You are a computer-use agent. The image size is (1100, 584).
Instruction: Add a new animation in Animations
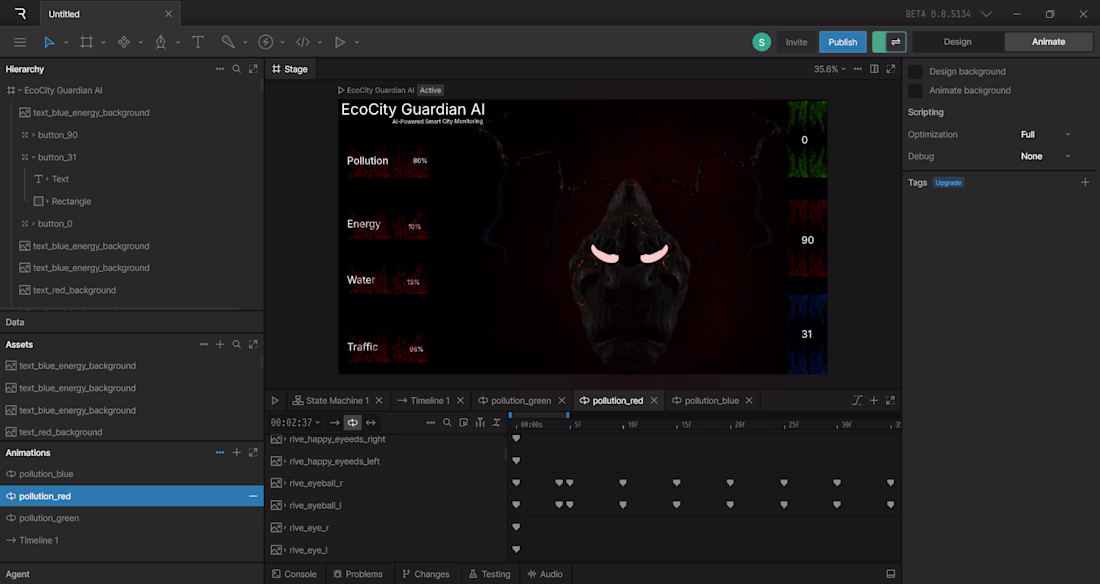tap(236, 453)
